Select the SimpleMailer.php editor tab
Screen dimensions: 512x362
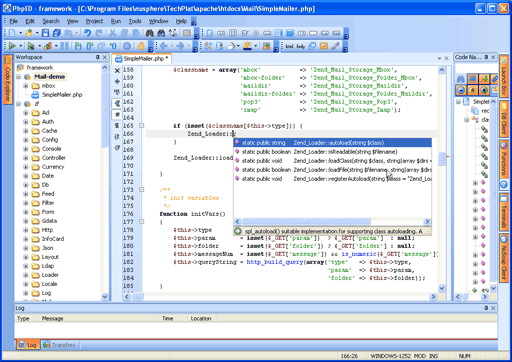143,59
